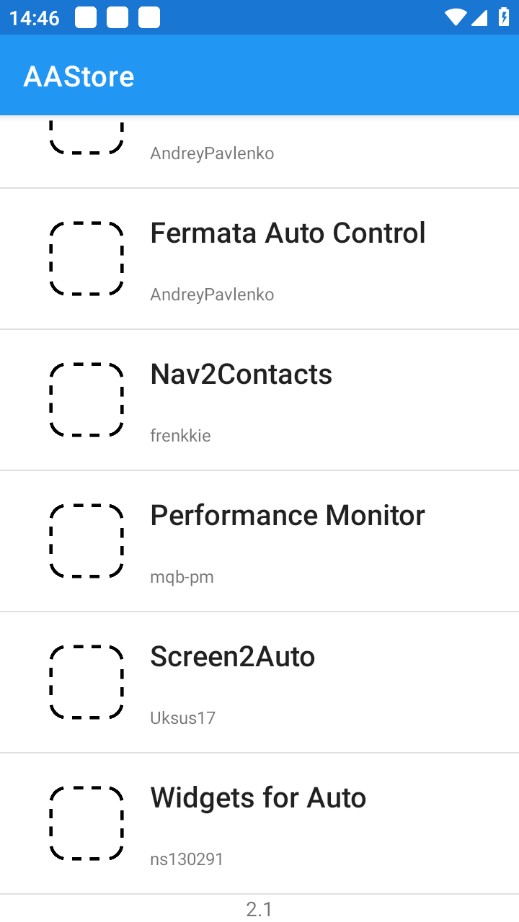Tap the version number 2.1 footer

[259, 909]
